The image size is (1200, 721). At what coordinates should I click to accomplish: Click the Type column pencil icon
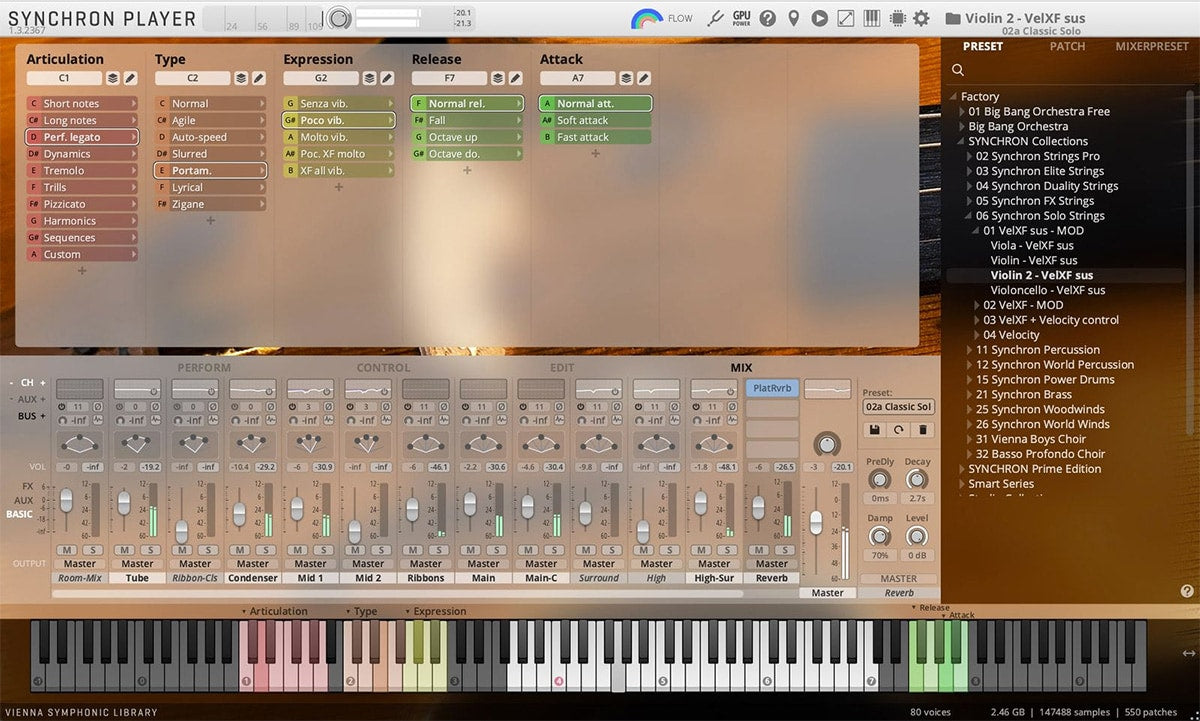[x=258, y=78]
